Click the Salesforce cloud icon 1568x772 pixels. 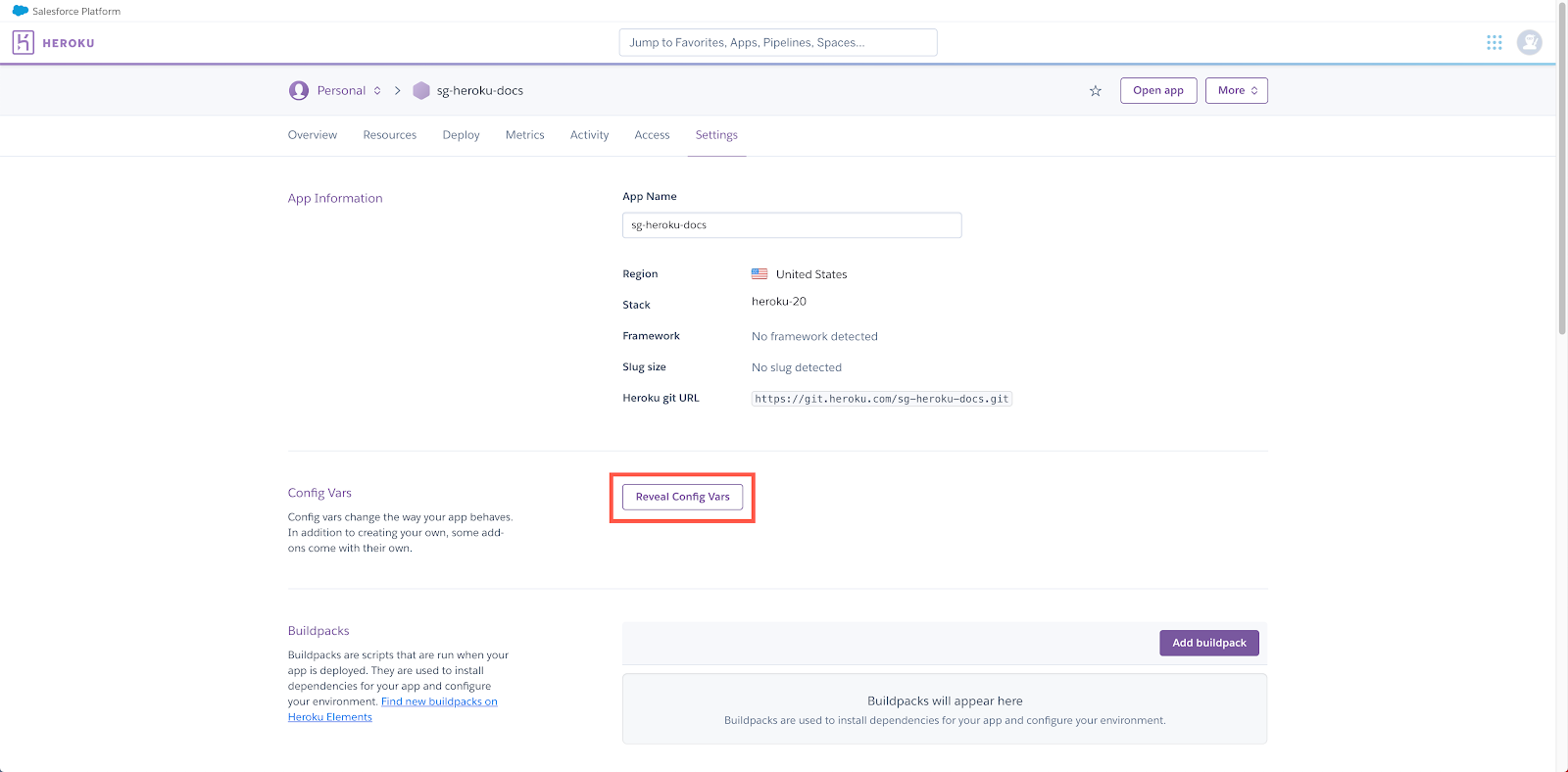(x=20, y=11)
